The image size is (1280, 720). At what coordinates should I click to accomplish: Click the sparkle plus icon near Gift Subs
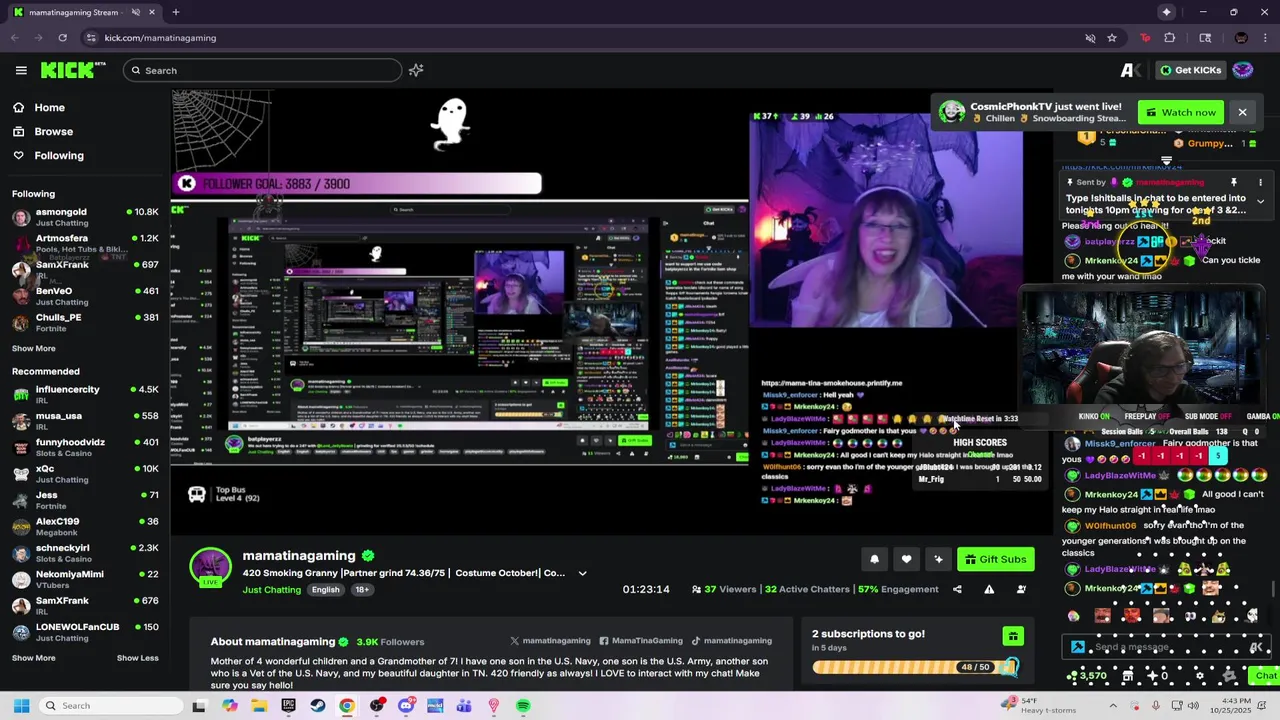938,559
